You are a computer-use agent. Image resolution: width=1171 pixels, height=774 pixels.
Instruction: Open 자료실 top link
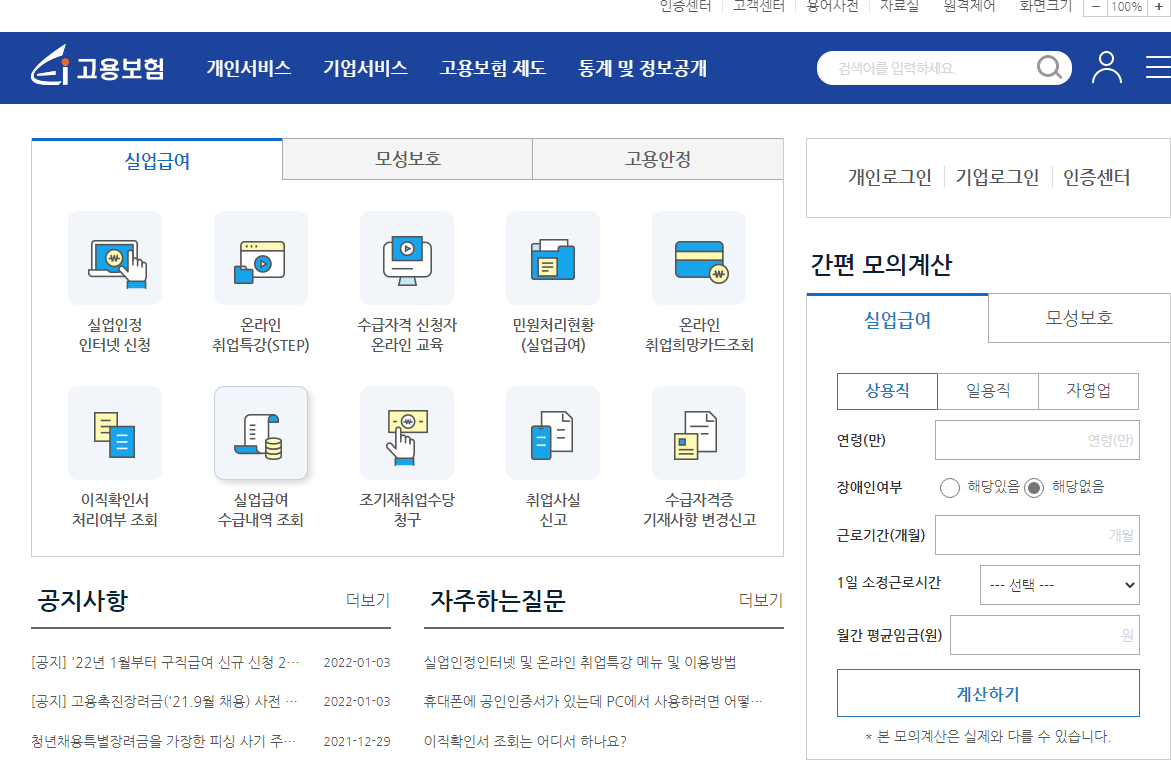[899, 6]
